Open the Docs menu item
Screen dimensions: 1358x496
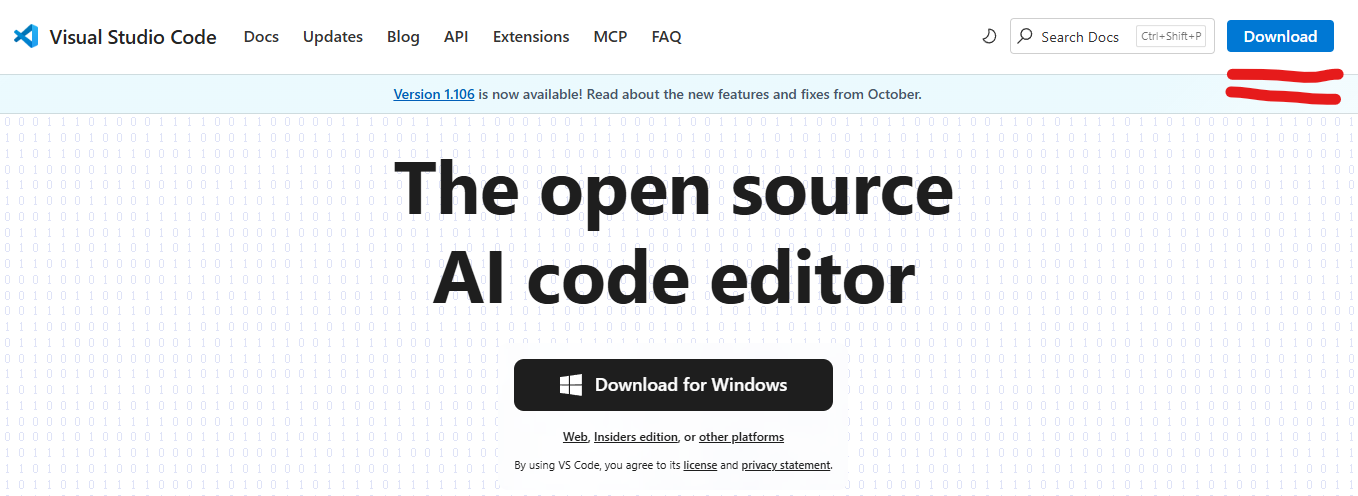click(261, 36)
